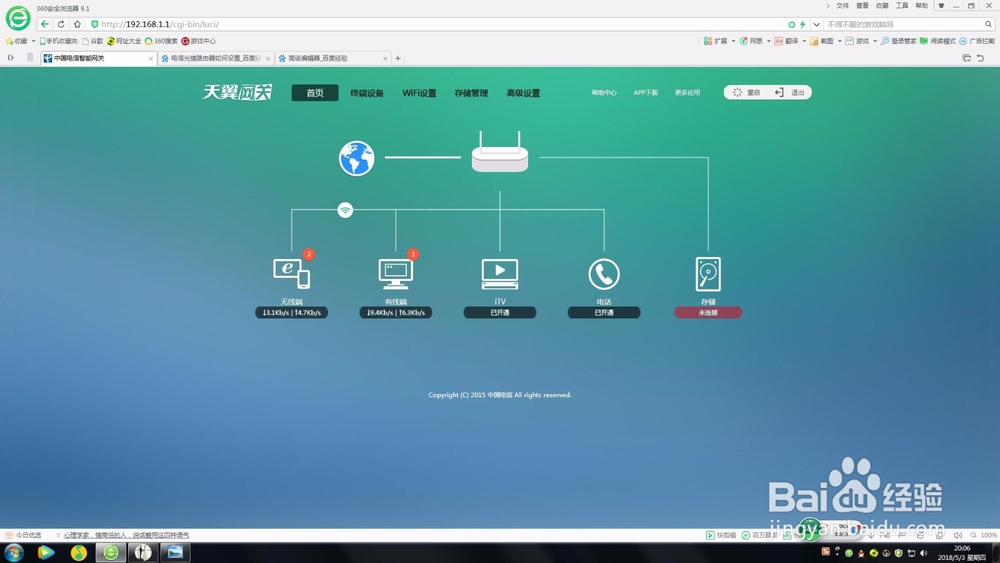
Task: Click the 重启 reboot button
Action: point(746,92)
